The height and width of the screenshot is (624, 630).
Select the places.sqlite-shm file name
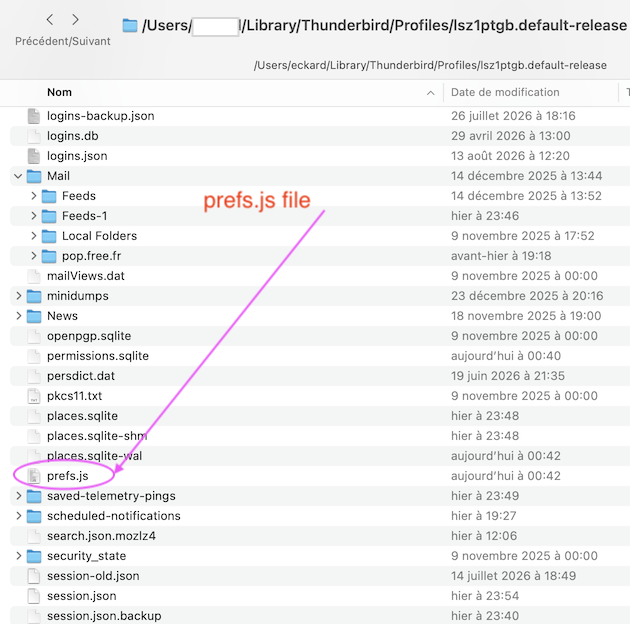(x=97, y=436)
